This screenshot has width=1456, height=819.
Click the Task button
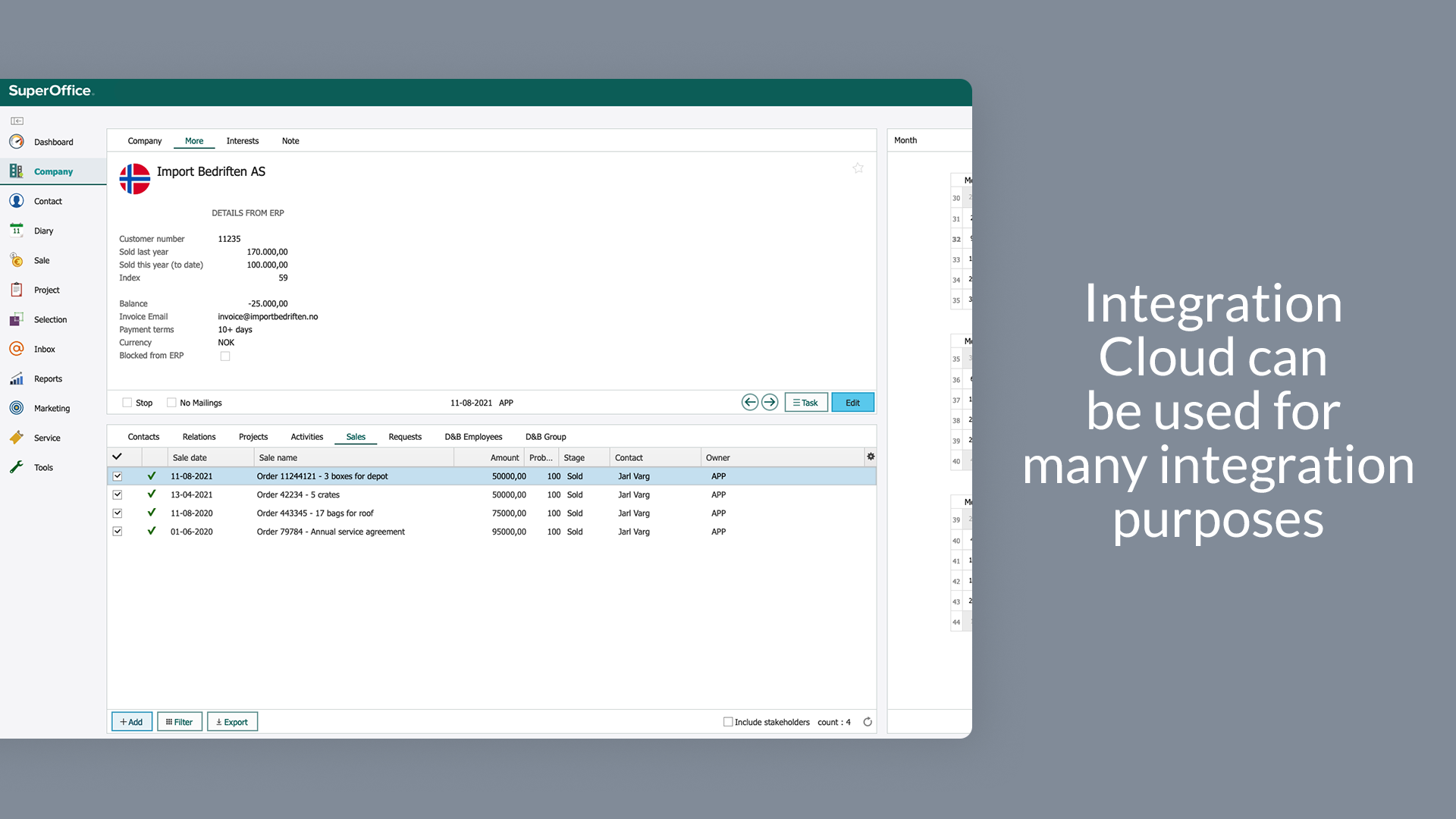tap(805, 402)
